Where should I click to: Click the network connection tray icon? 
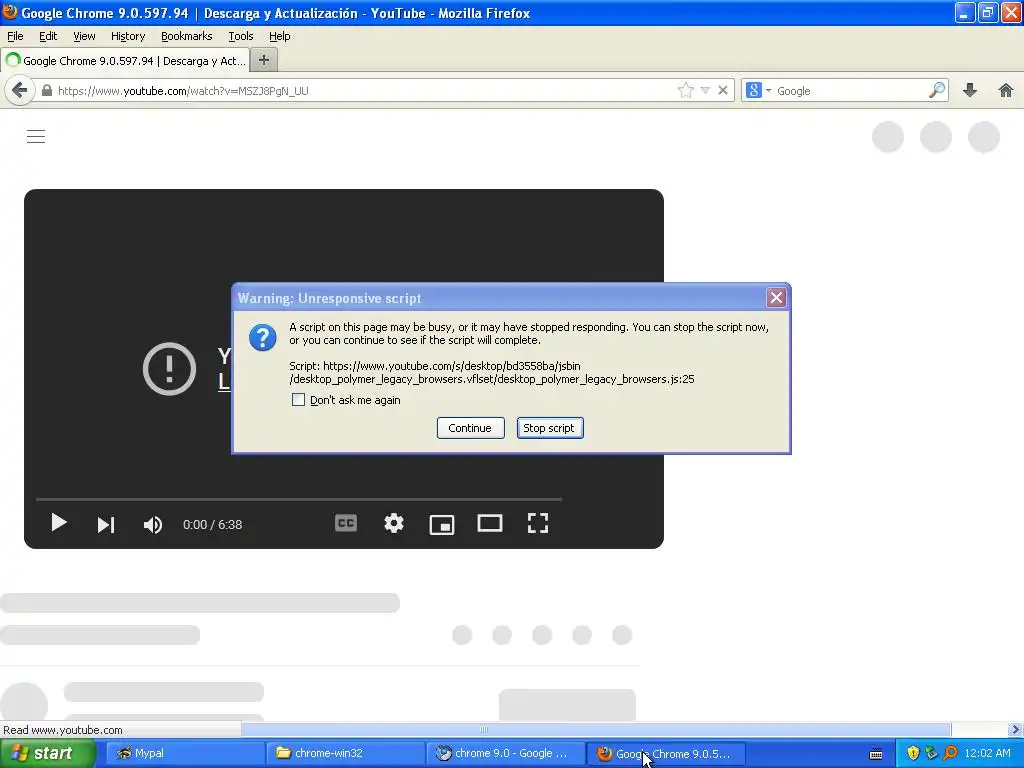pyautogui.click(x=931, y=753)
